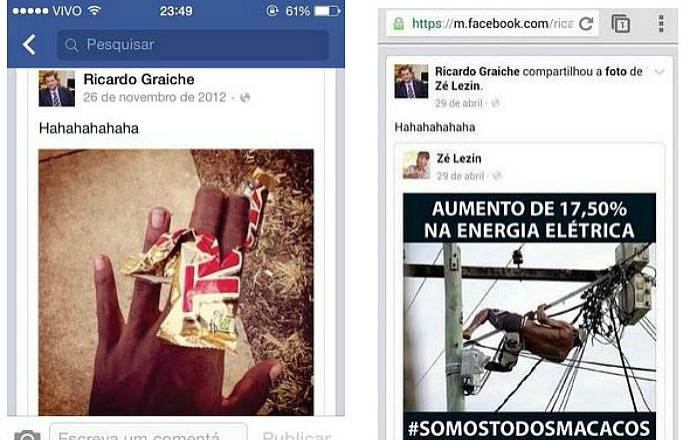This screenshot has width=690, height=440.
Task: Open the browser tabs switcher icon
Action: click(621, 24)
